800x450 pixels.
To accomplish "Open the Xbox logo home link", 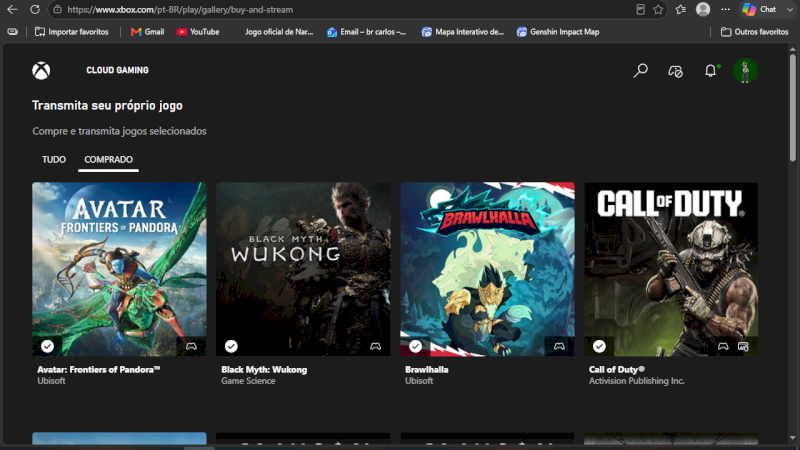I will click(41, 70).
